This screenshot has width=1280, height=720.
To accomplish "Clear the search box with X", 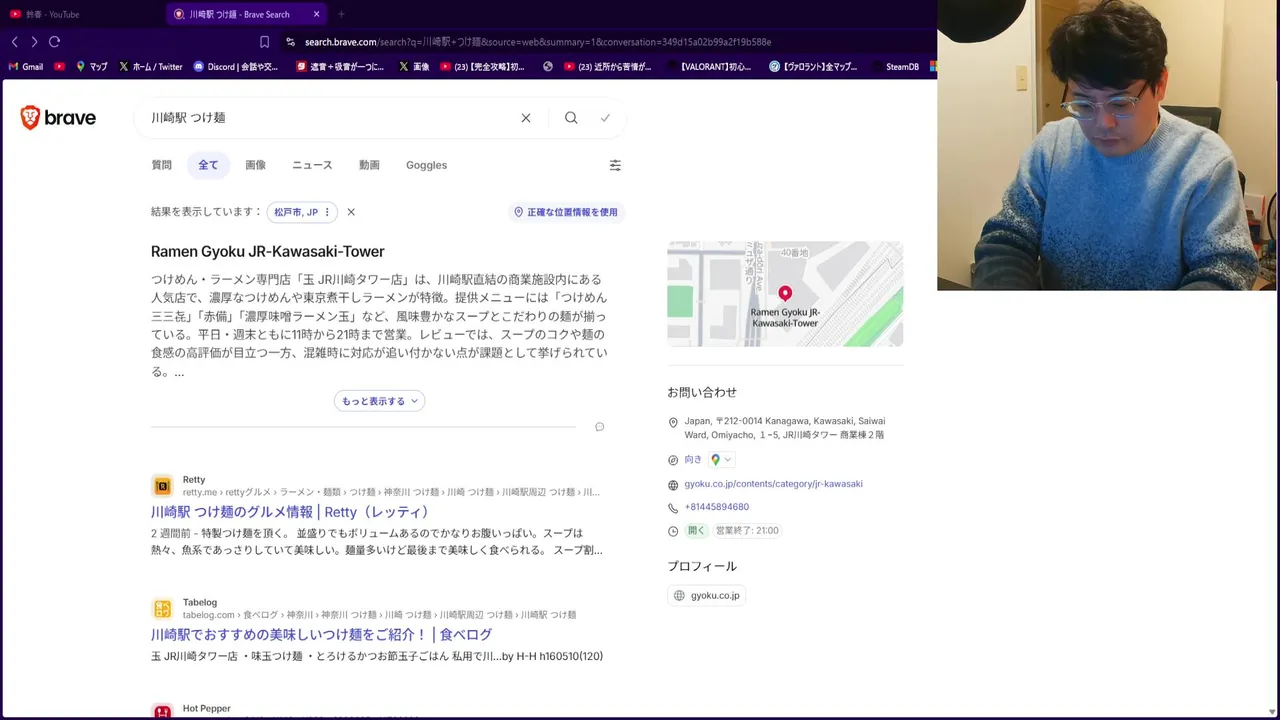I will click(526, 118).
